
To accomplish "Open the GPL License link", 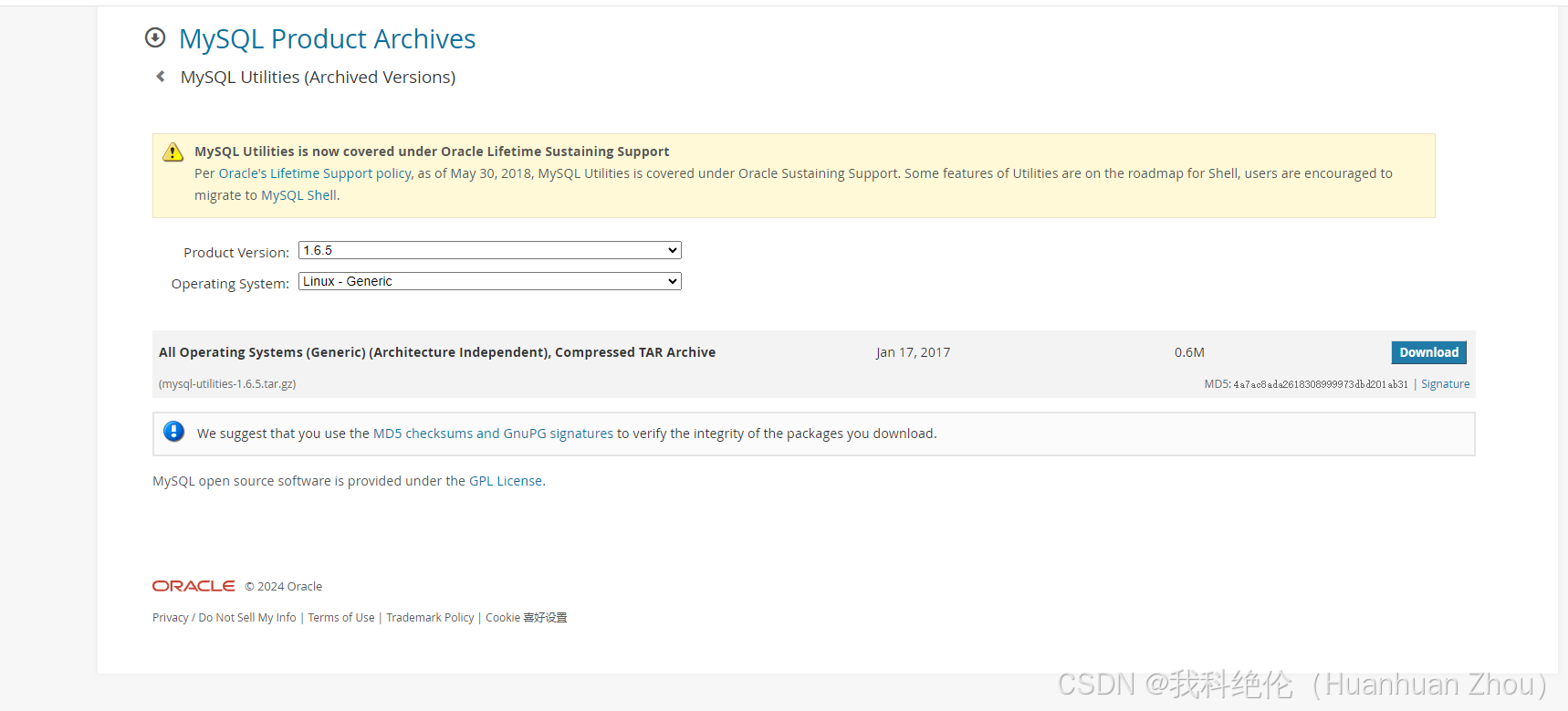I will pyautogui.click(x=506, y=481).
